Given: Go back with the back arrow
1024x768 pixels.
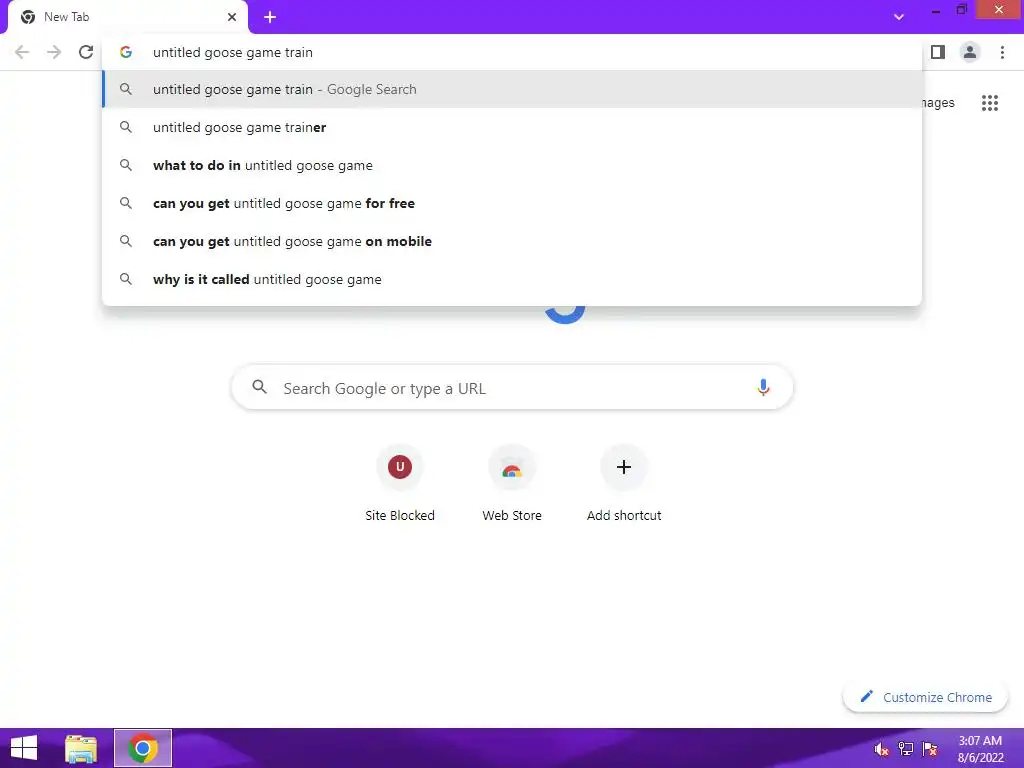Looking at the screenshot, I should tap(22, 52).
